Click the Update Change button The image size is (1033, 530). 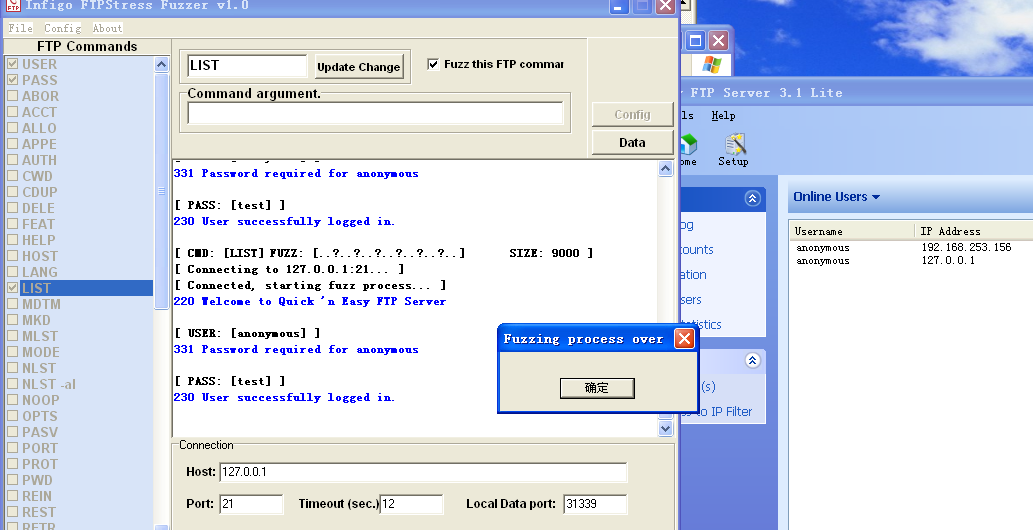pyautogui.click(x=358, y=67)
